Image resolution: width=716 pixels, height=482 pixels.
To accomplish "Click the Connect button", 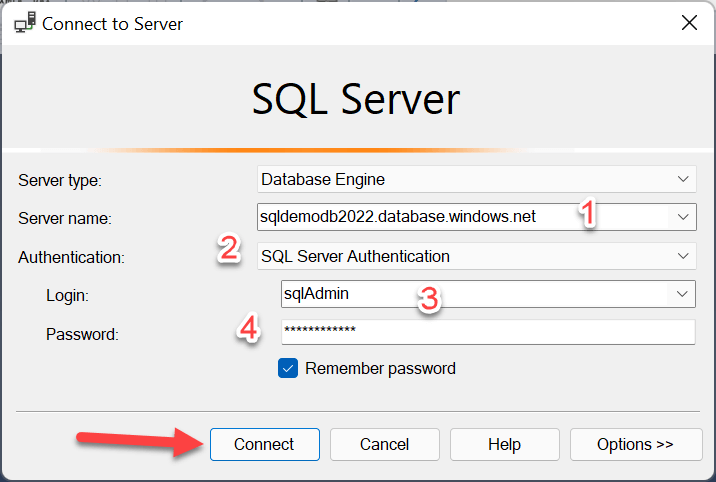I will point(265,444).
